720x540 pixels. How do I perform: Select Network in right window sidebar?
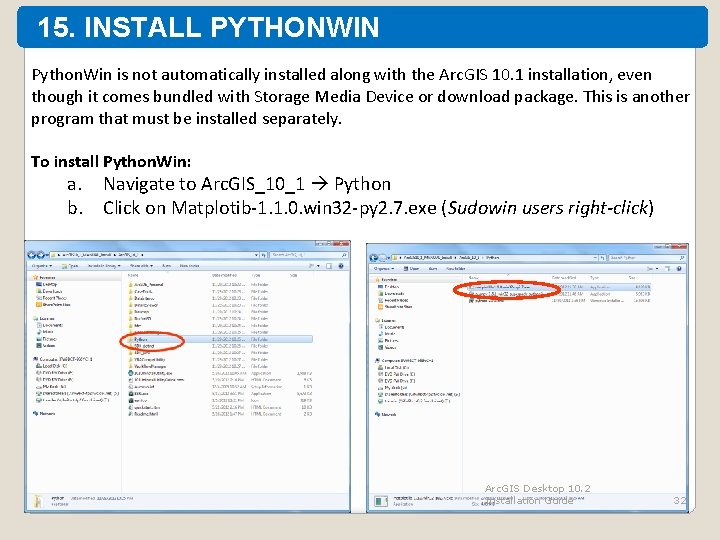coord(386,414)
